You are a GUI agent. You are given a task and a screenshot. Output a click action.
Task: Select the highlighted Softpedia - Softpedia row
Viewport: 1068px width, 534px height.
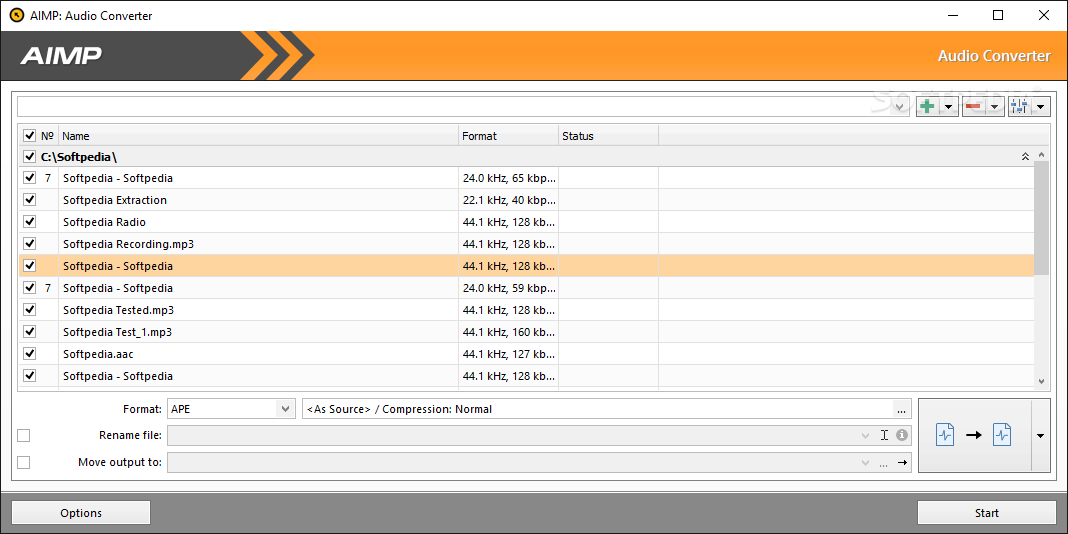tap(526, 266)
